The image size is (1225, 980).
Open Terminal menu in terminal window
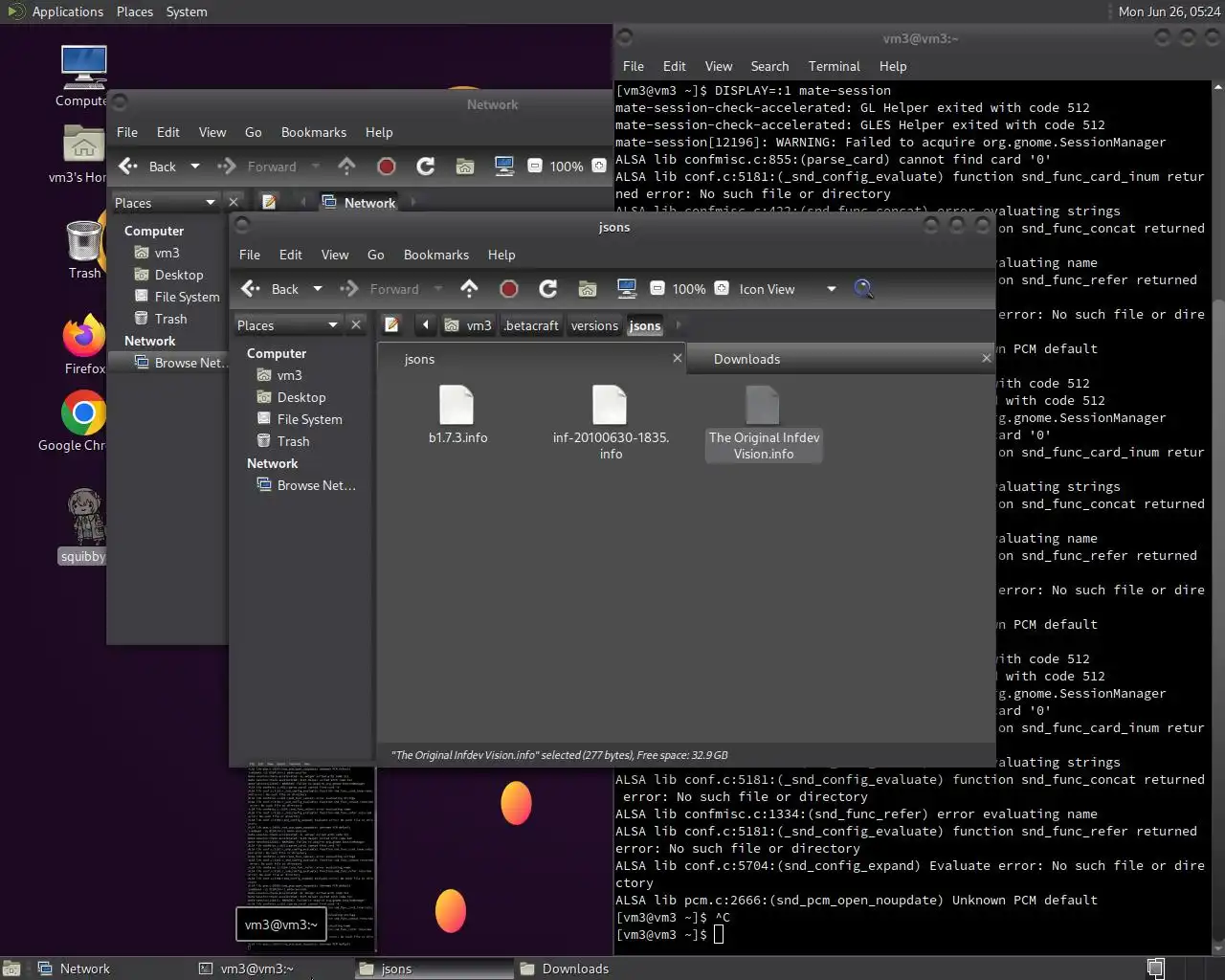[835, 66]
